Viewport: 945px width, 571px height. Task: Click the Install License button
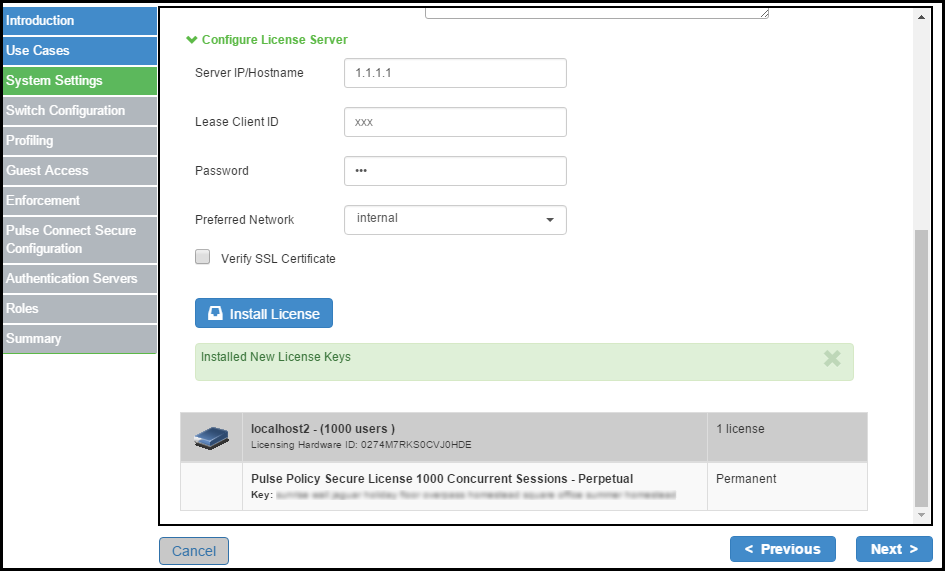[263, 314]
